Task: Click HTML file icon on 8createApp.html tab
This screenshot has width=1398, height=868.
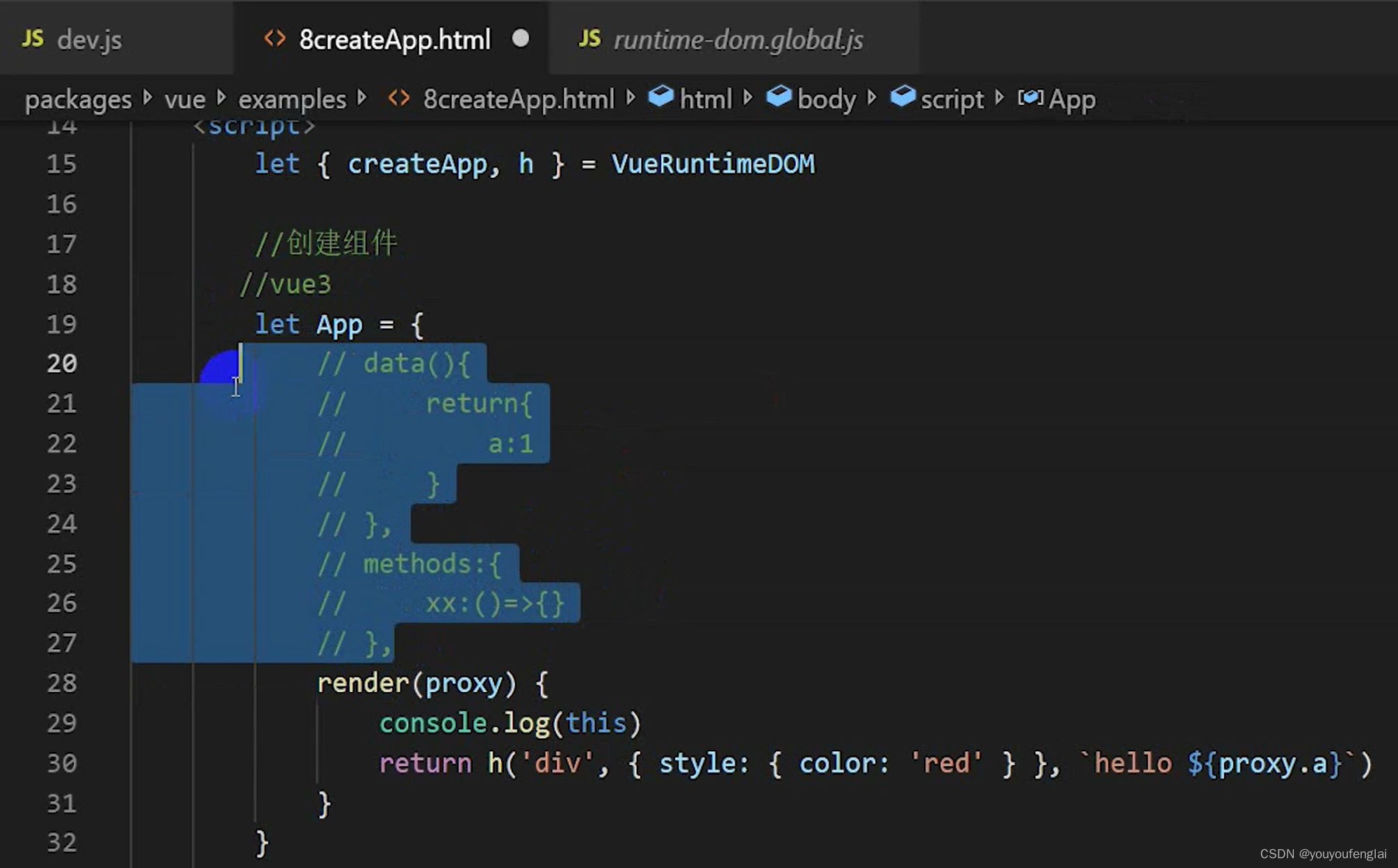Action: click(x=275, y=38)
